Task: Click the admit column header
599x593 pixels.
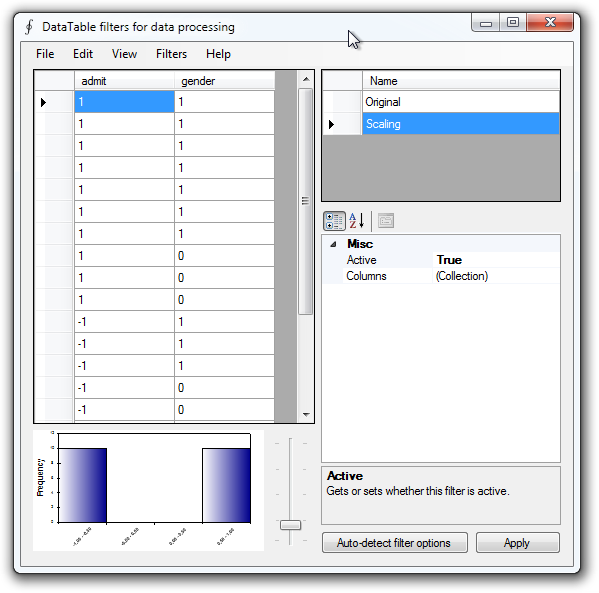Action: (124, 81)
